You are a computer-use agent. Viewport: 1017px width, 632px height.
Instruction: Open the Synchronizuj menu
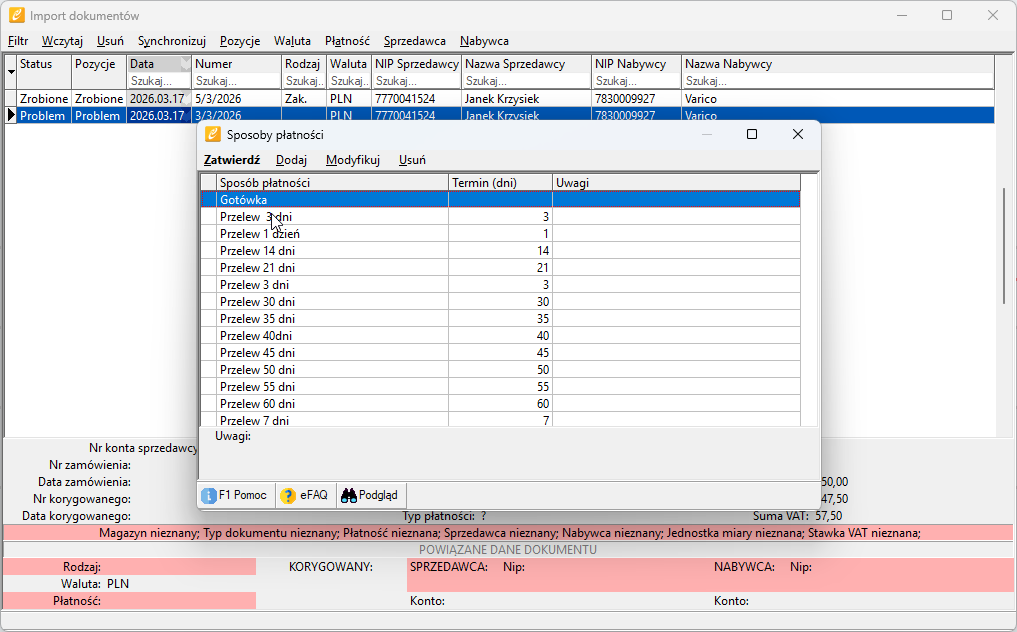click(x=172, y=41)
